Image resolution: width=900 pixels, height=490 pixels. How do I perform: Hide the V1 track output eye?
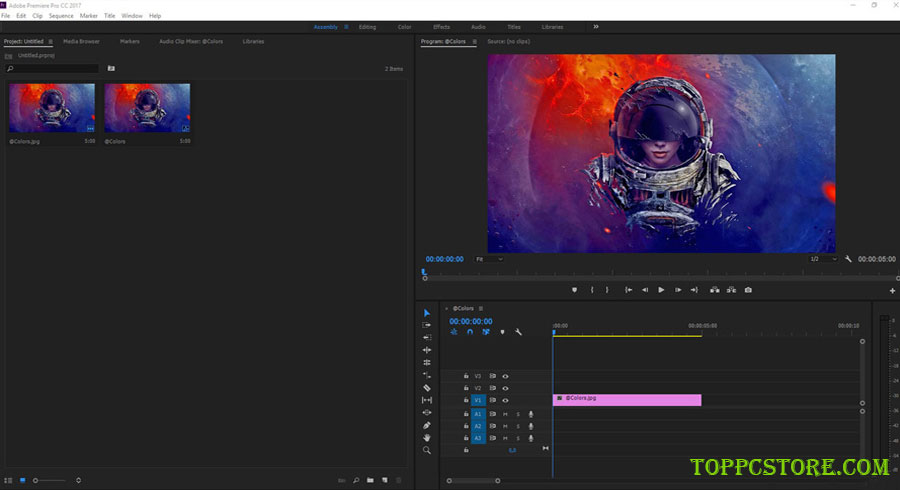click(506, 400)
